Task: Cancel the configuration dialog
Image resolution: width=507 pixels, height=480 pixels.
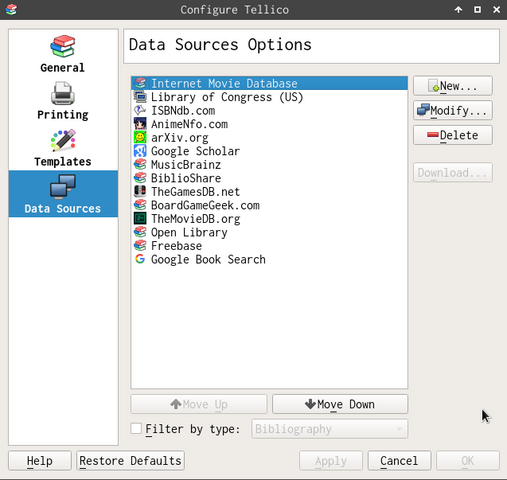Action: coord(399,461)
